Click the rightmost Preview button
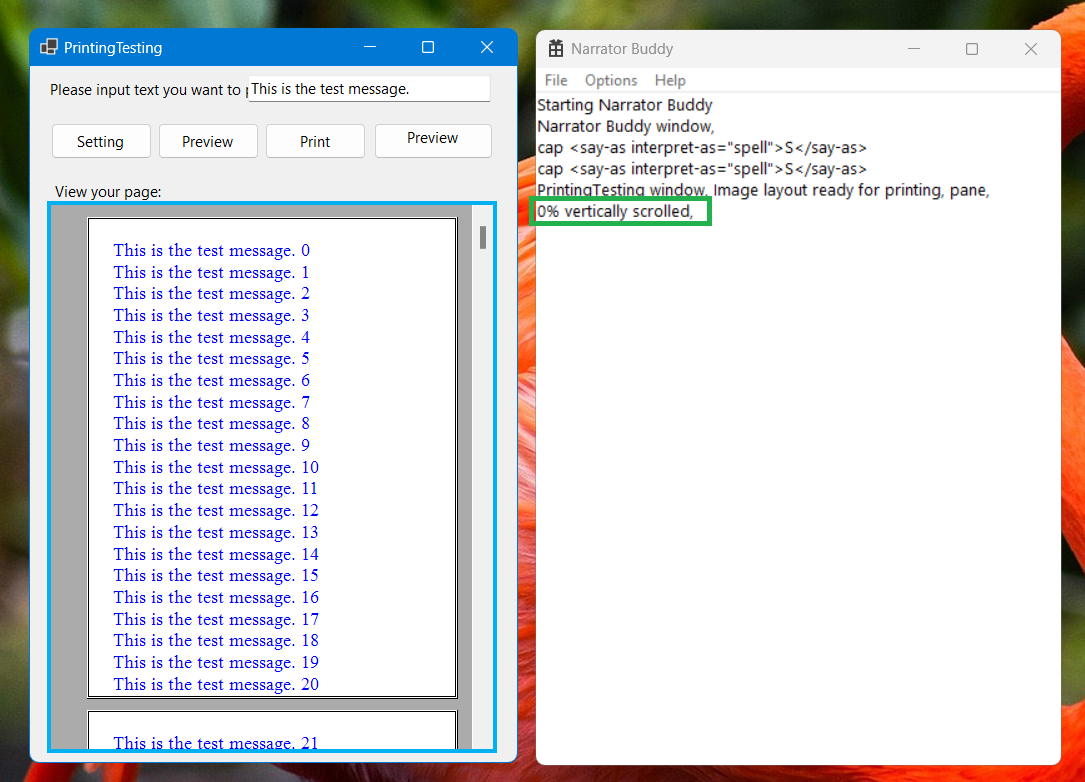This screenshot has height=782, width=1085. click(x=433, y=140)
